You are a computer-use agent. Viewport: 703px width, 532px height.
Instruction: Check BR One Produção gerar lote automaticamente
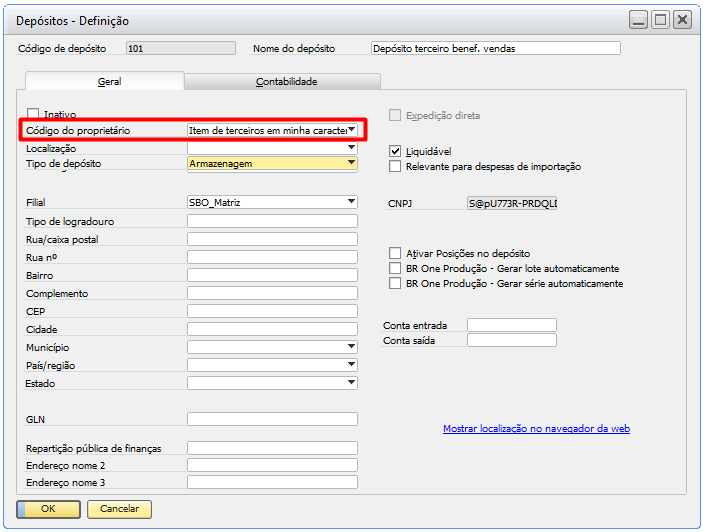pyautogui.click(x=395, y=269)
